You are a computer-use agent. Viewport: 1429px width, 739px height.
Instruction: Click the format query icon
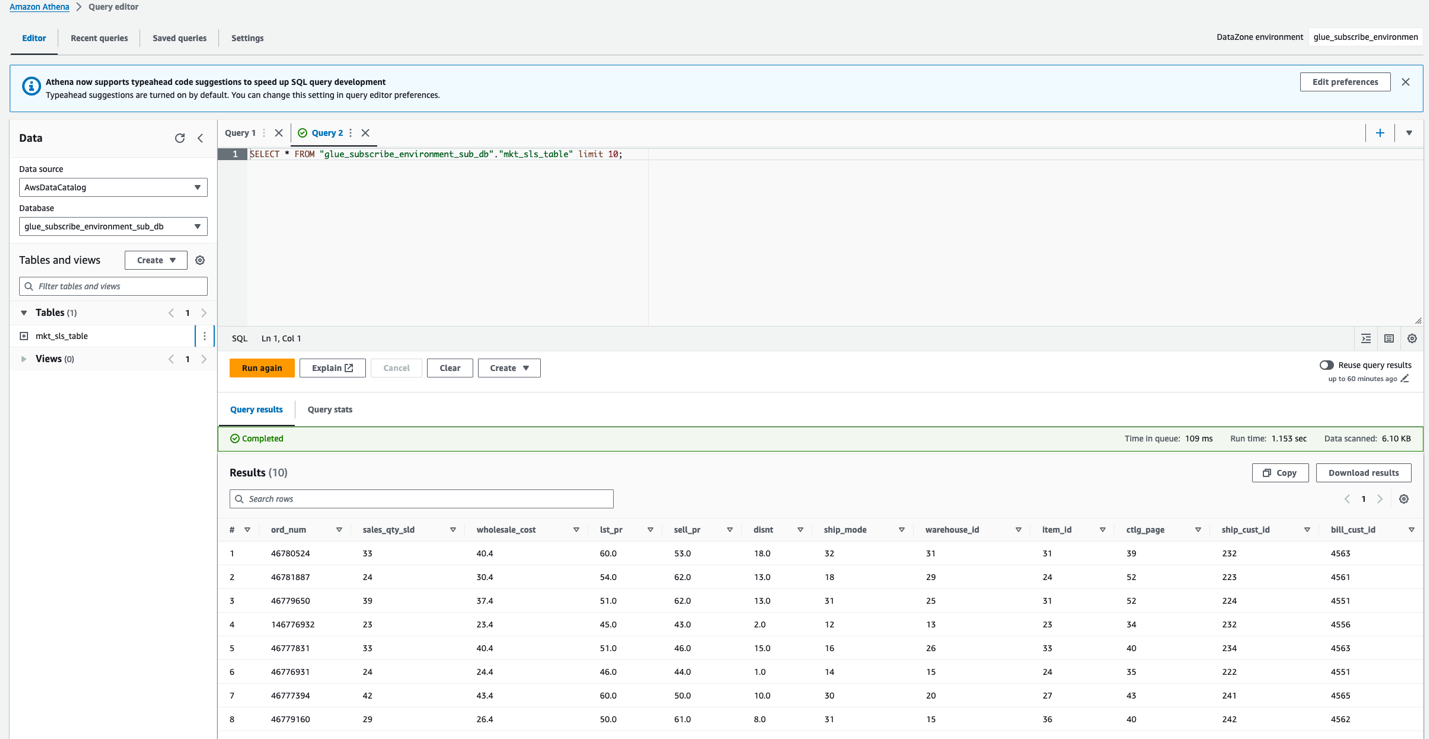(x=1366, y=339)
